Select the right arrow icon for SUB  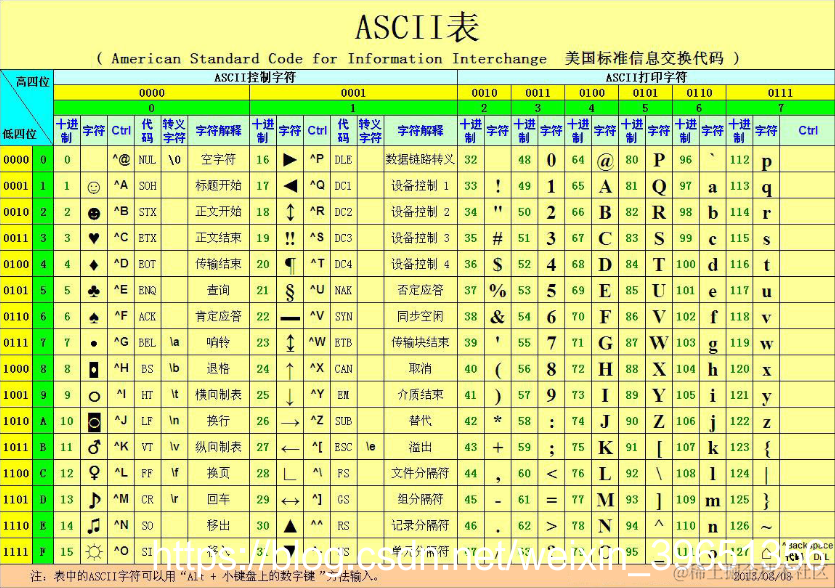287,425
